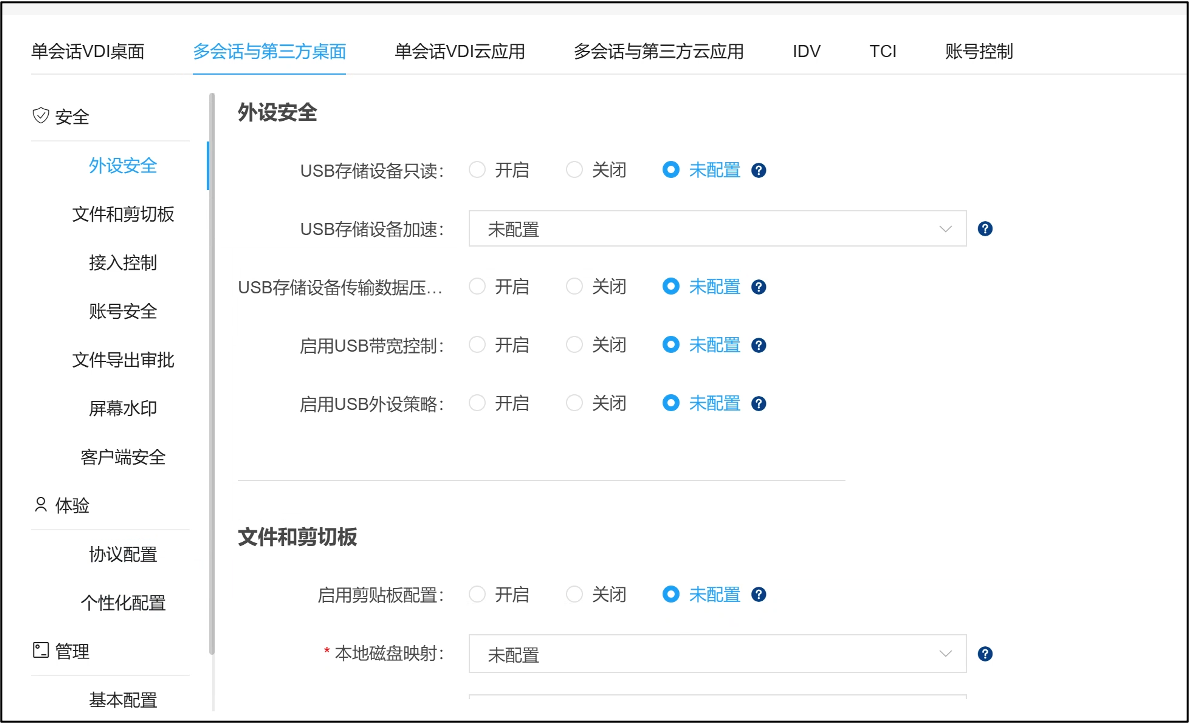Click help icon next to USB存储设备加速
The width and height of the screenshot is (1190, 724).
[985, 229]
